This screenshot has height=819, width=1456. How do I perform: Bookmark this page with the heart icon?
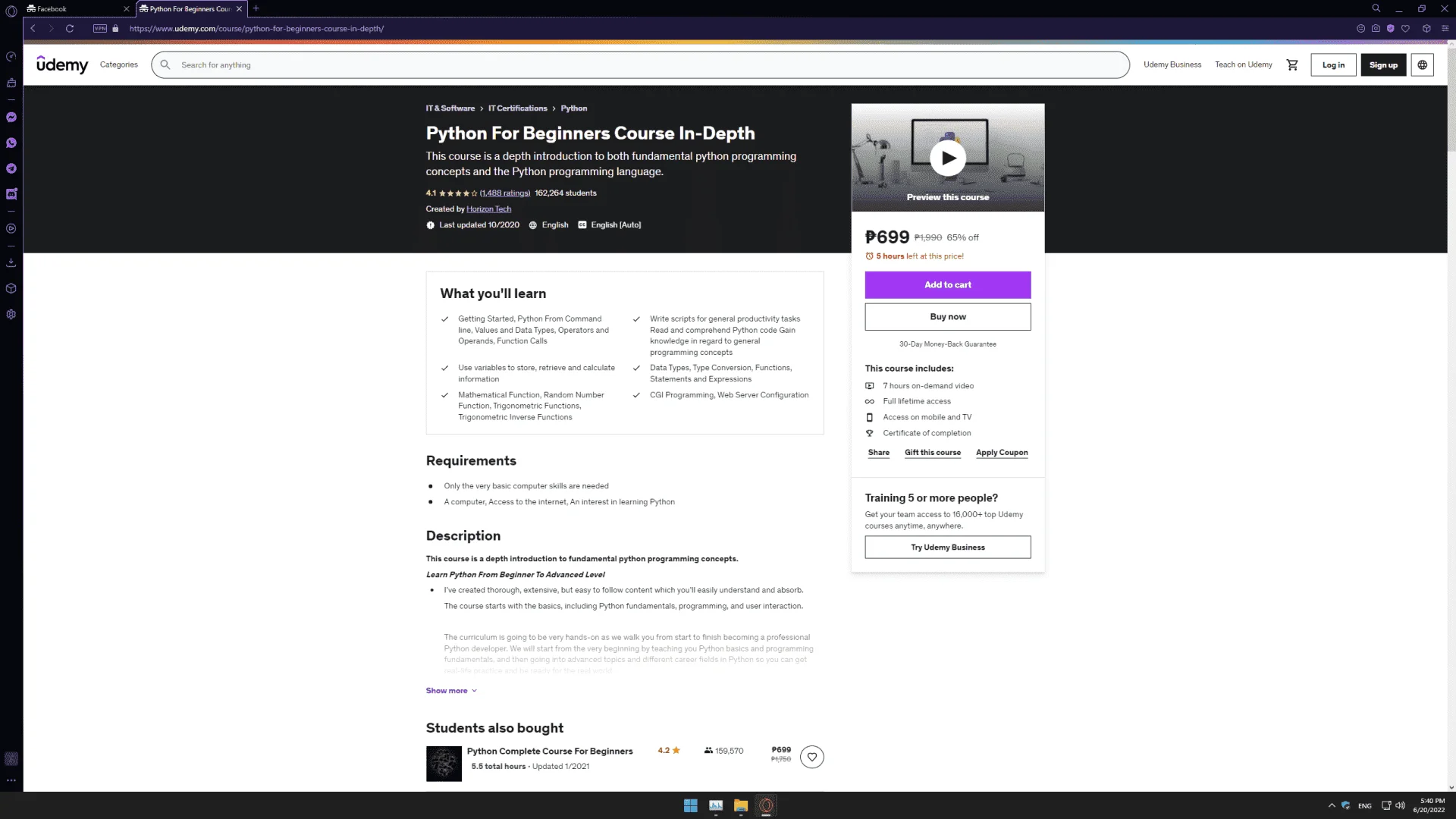1405,29
